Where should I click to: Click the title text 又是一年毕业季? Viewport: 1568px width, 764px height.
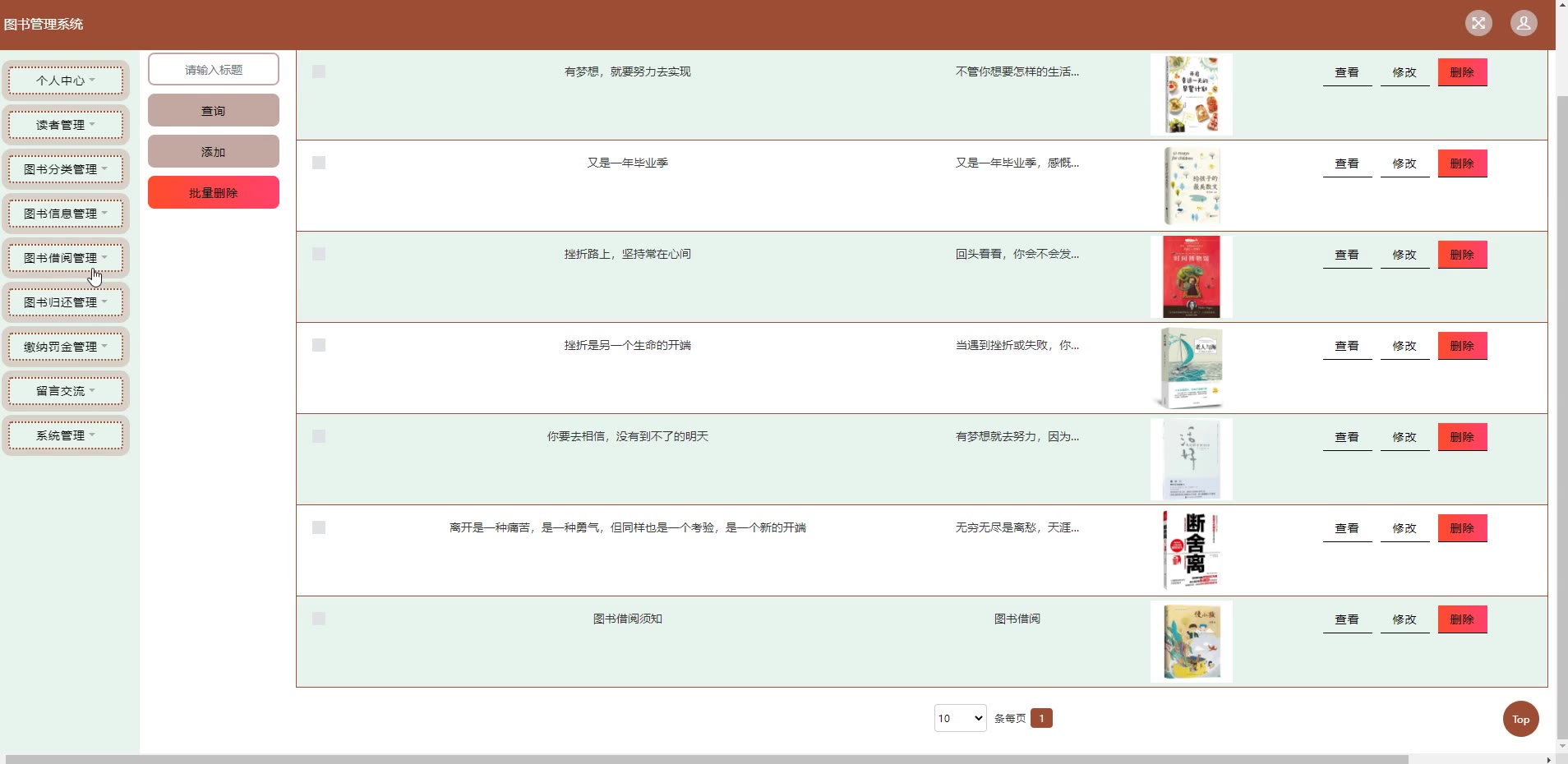[x=628, y=163]
